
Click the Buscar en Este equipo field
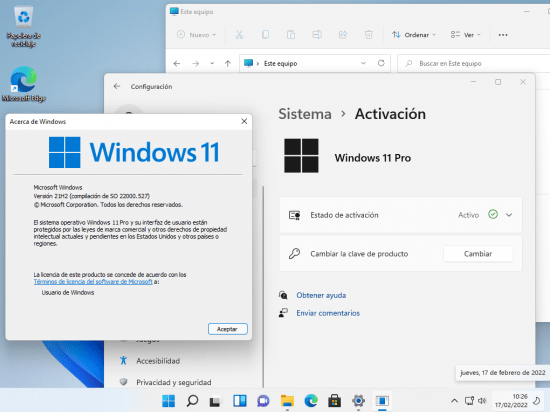tap(474, 63)
